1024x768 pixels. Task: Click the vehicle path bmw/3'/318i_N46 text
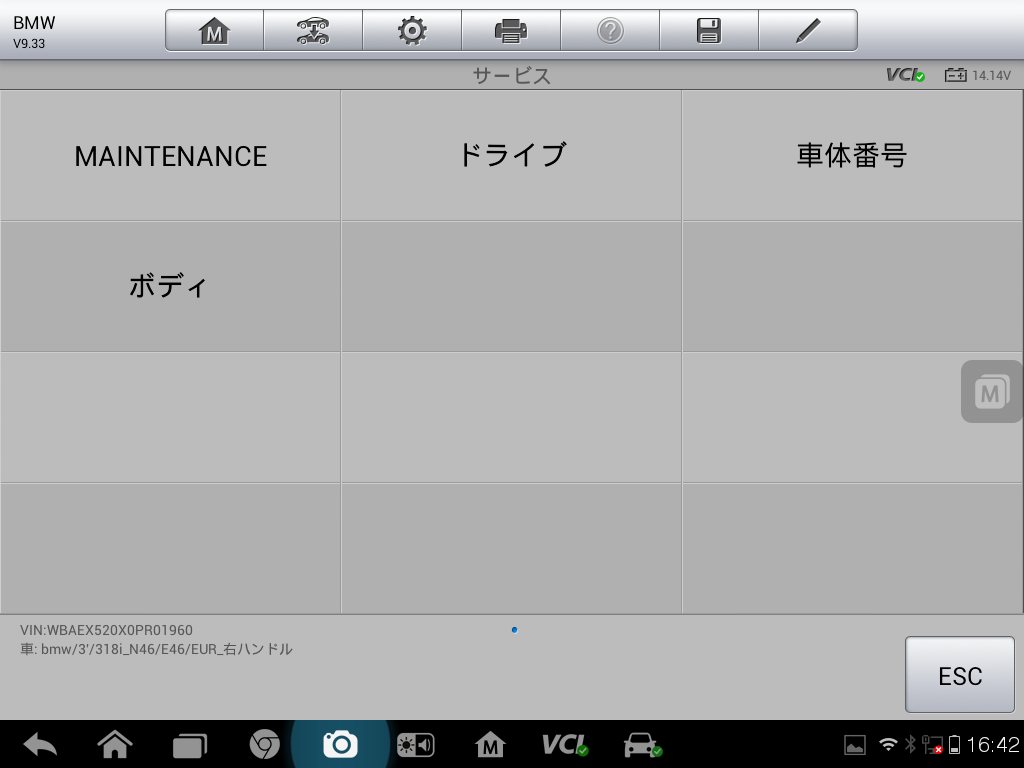156,649
